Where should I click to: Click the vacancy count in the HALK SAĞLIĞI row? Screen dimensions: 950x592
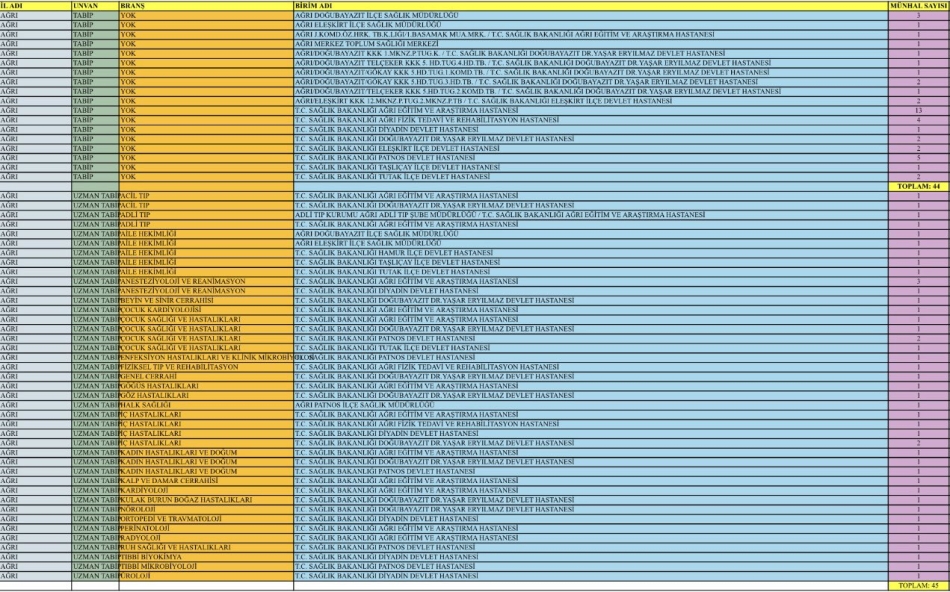coord(918,405)
